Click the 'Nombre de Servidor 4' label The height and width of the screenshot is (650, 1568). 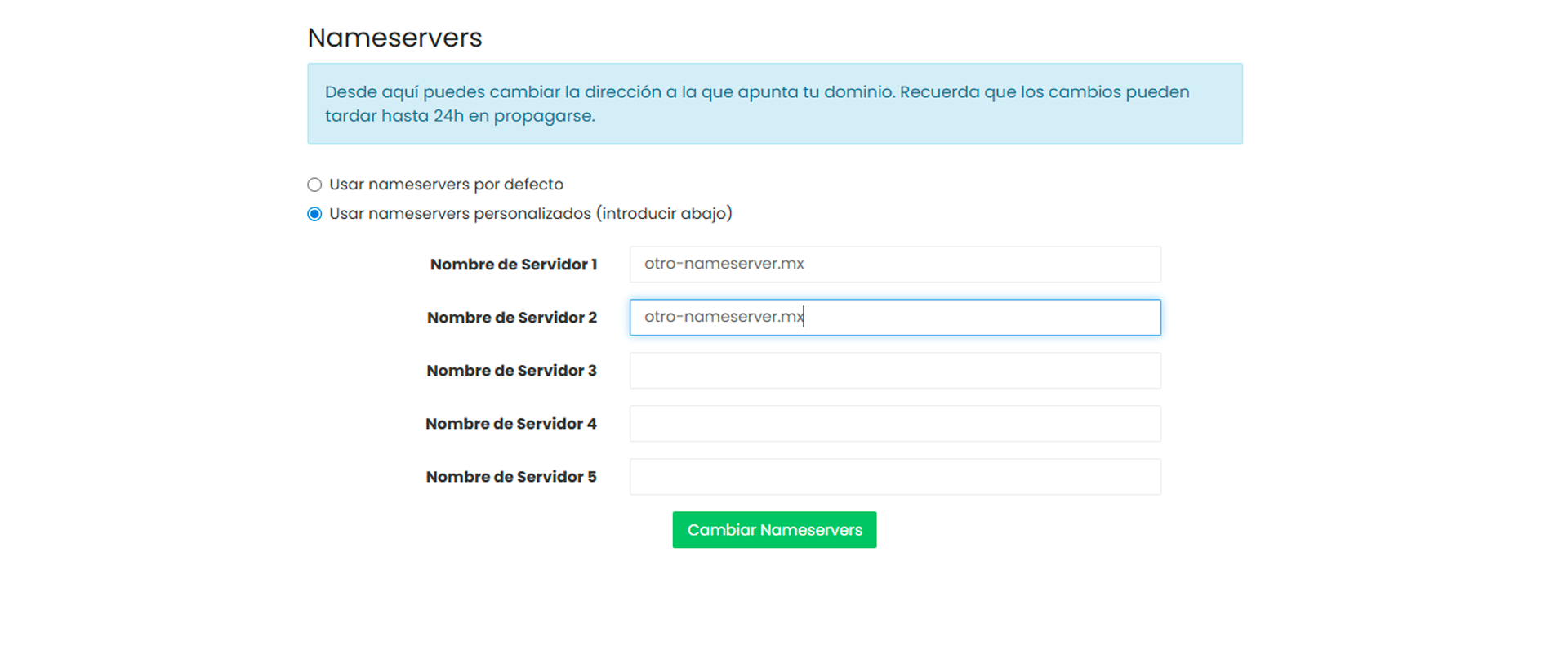510,424
